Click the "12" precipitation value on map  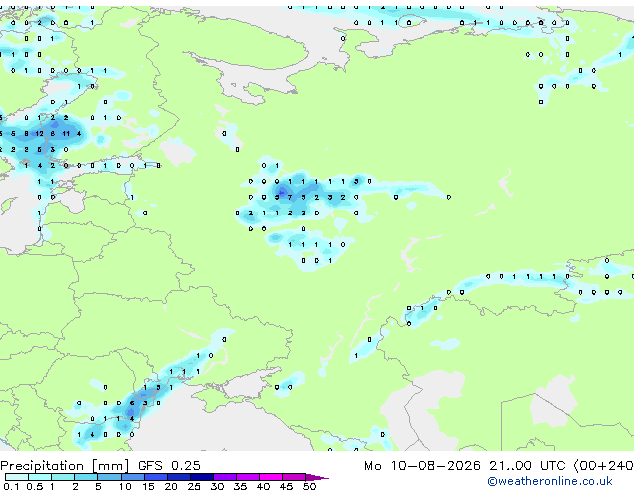tap(39, 133)
